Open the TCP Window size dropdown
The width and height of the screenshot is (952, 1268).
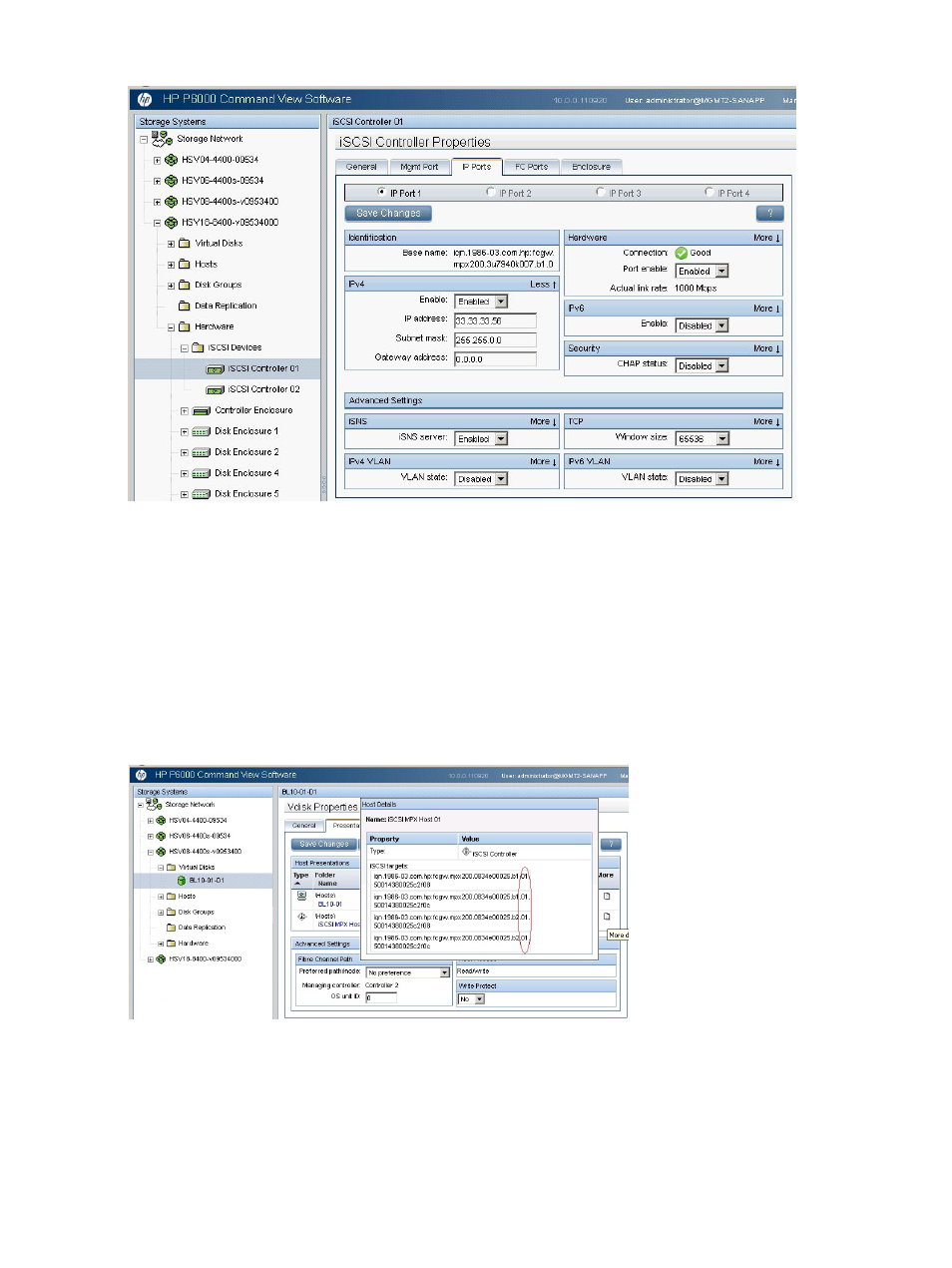point(703,439)
